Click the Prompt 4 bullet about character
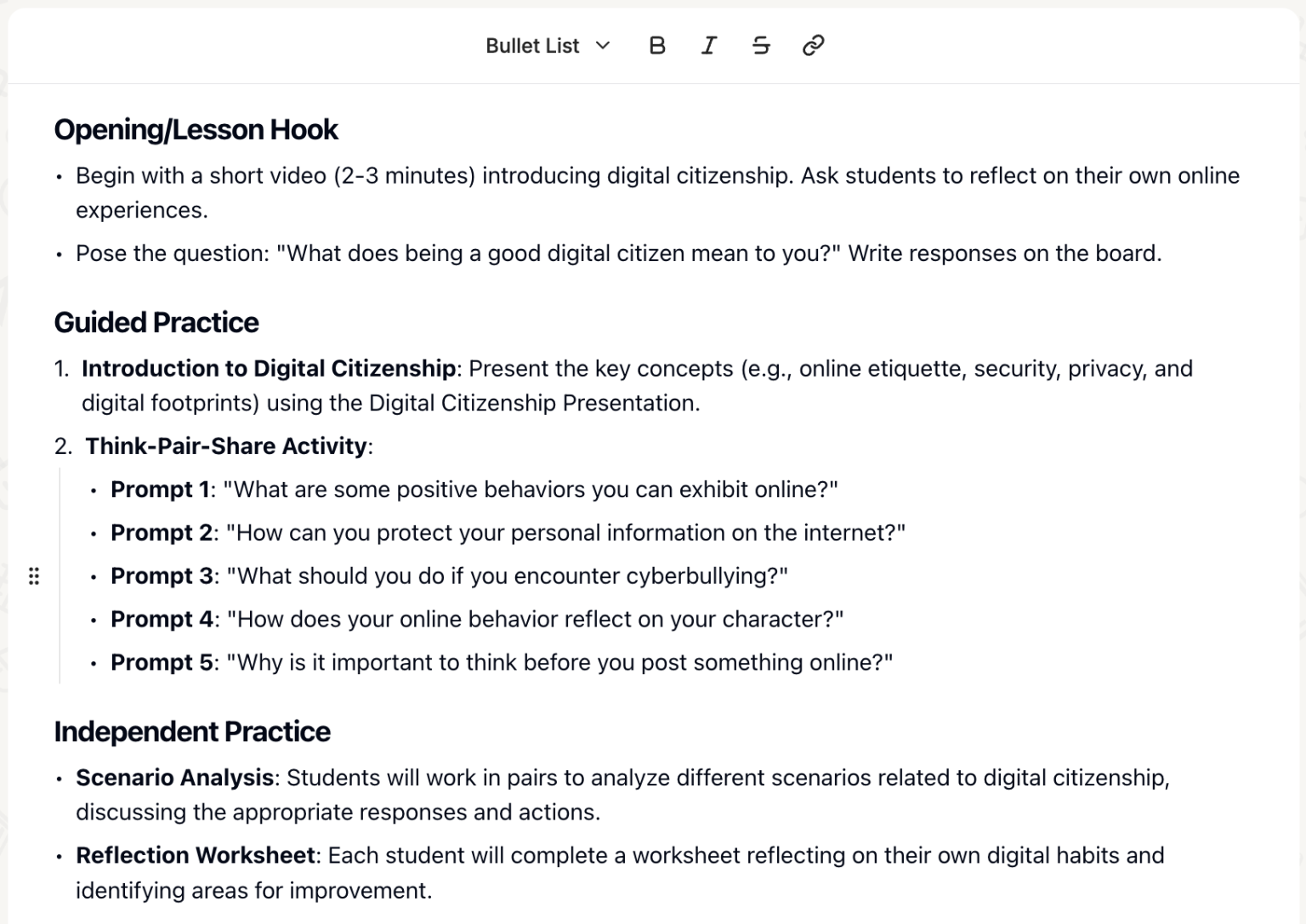Screen dimensions: 1306x924 pos(476,620)
